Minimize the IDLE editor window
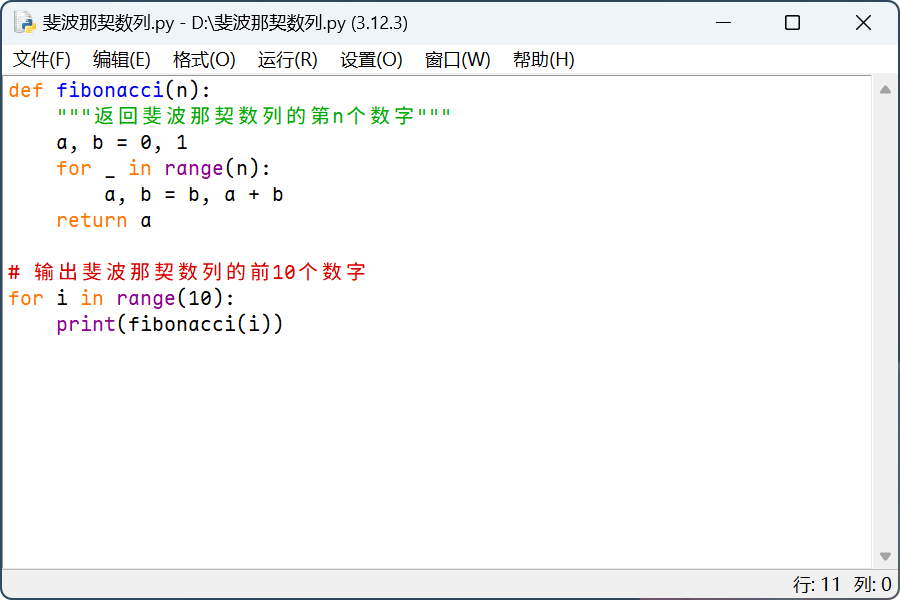The image size is (900, 600). 723,23
